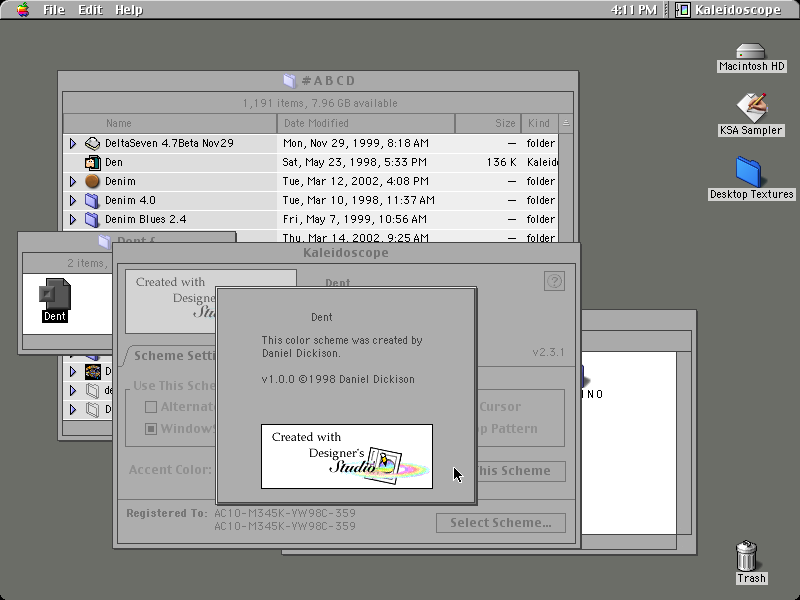Click the #ABCD window title bar

tap(318, 81)
